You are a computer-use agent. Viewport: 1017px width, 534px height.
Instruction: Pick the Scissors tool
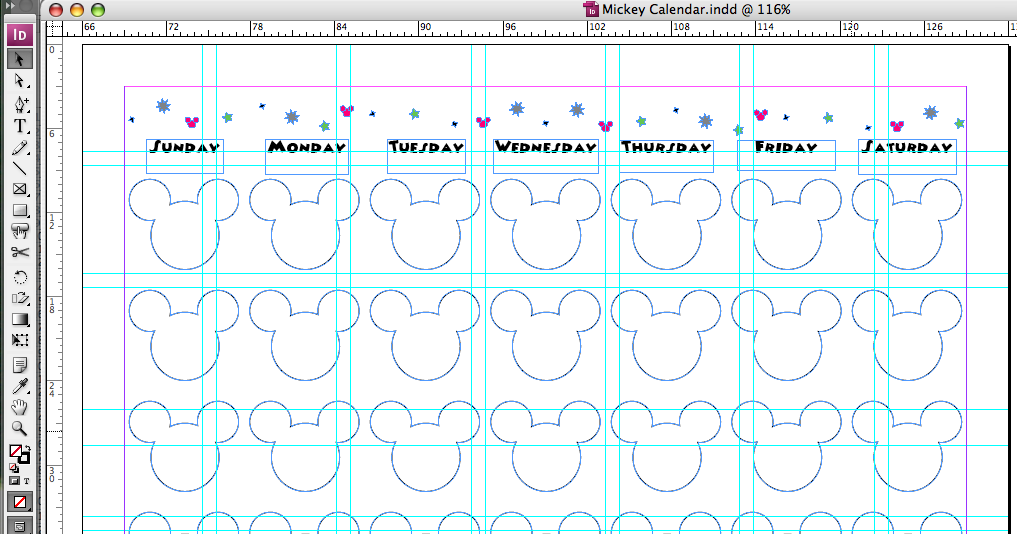pyautogui.click(x=19, y=252)
